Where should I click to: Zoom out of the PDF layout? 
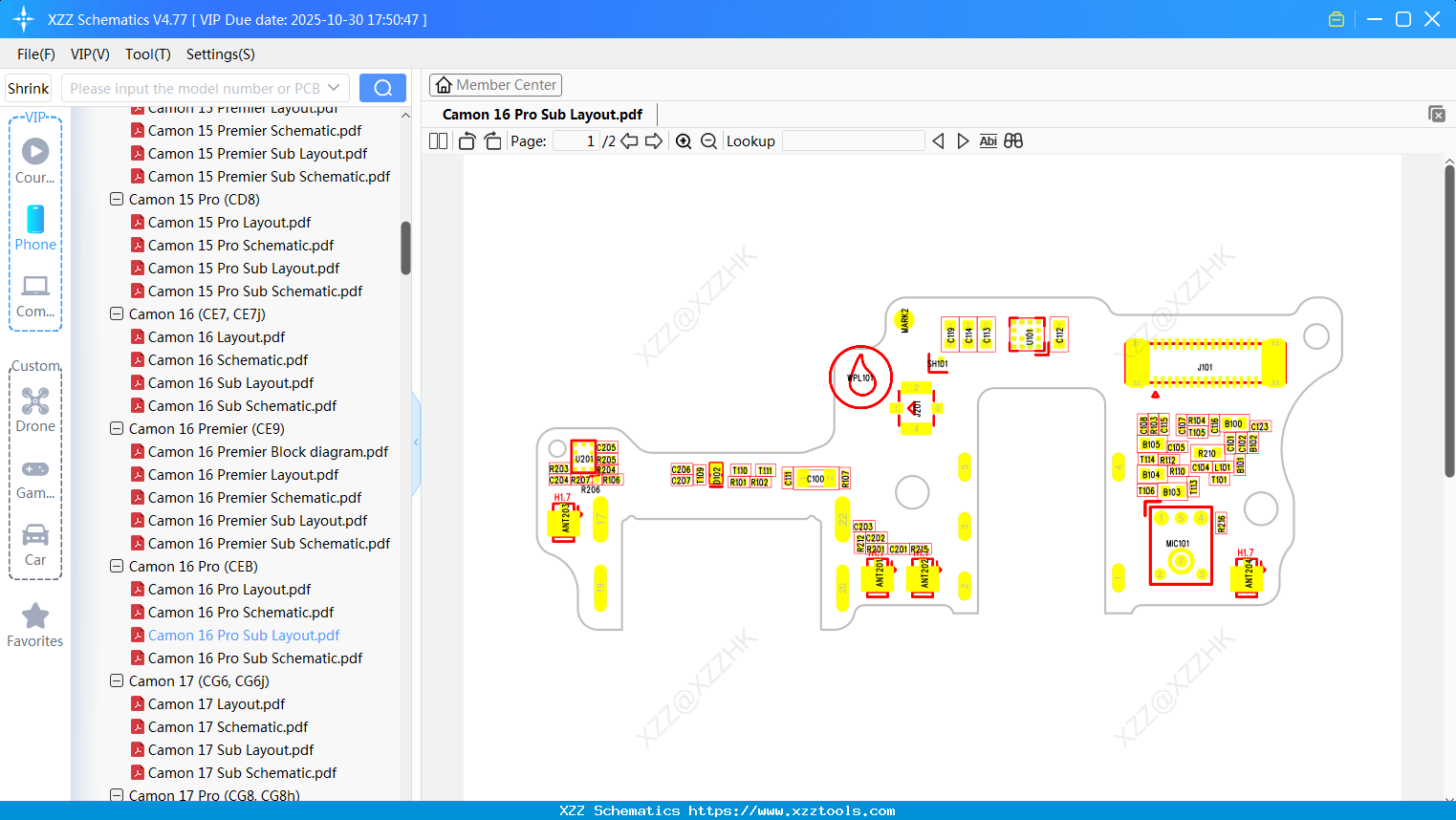708,141
